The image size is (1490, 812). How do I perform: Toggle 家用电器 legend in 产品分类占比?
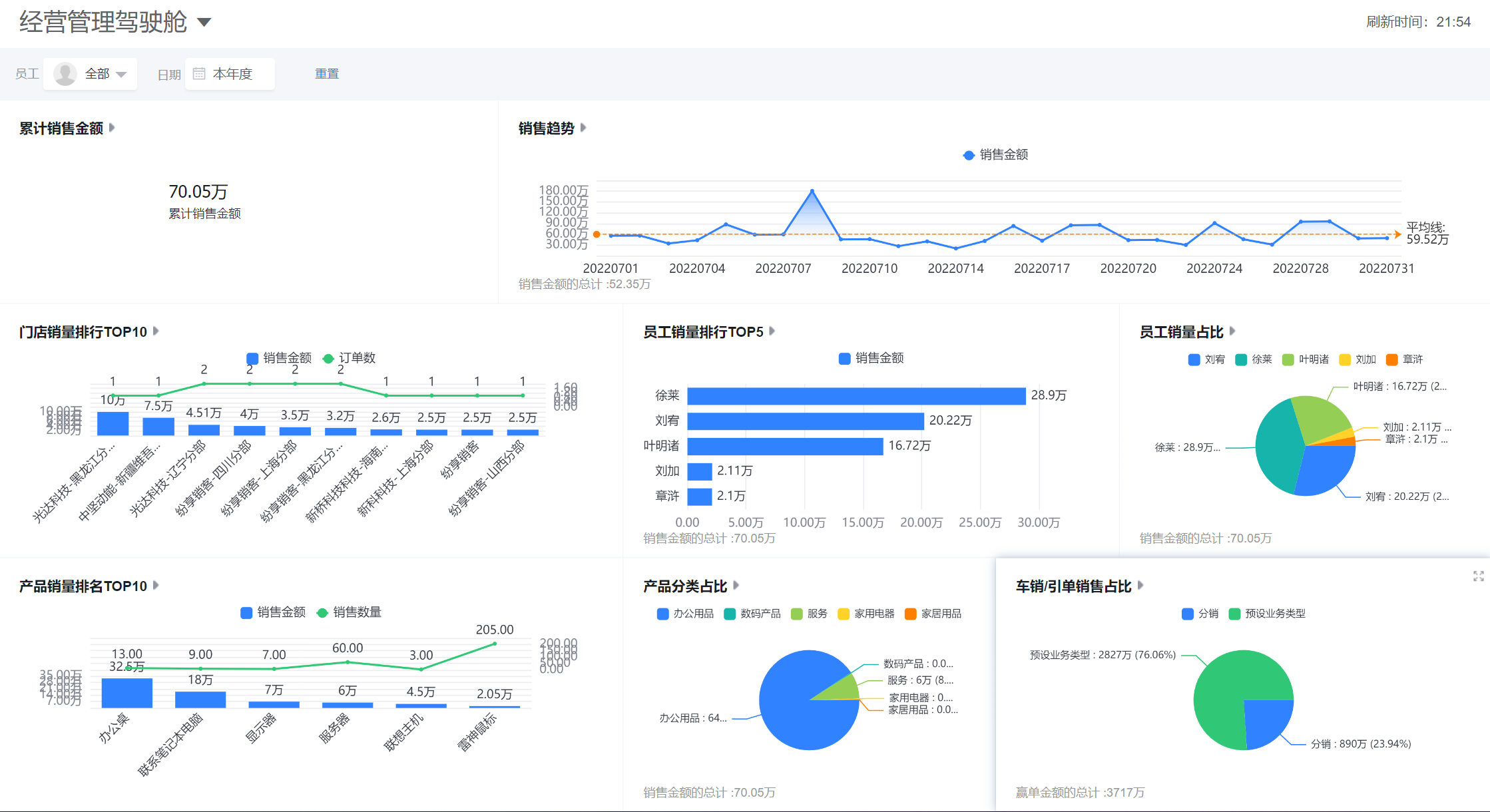(x=866, y=614)
